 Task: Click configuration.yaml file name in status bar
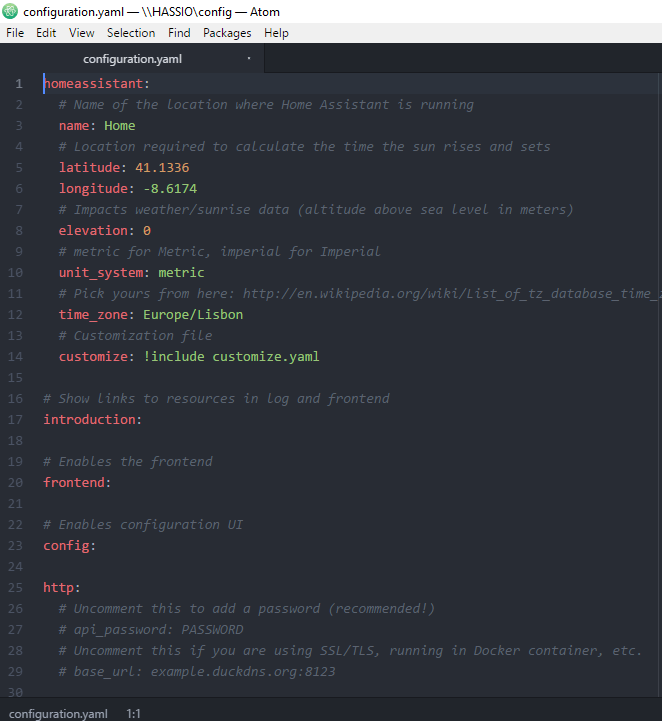(58, 713)
